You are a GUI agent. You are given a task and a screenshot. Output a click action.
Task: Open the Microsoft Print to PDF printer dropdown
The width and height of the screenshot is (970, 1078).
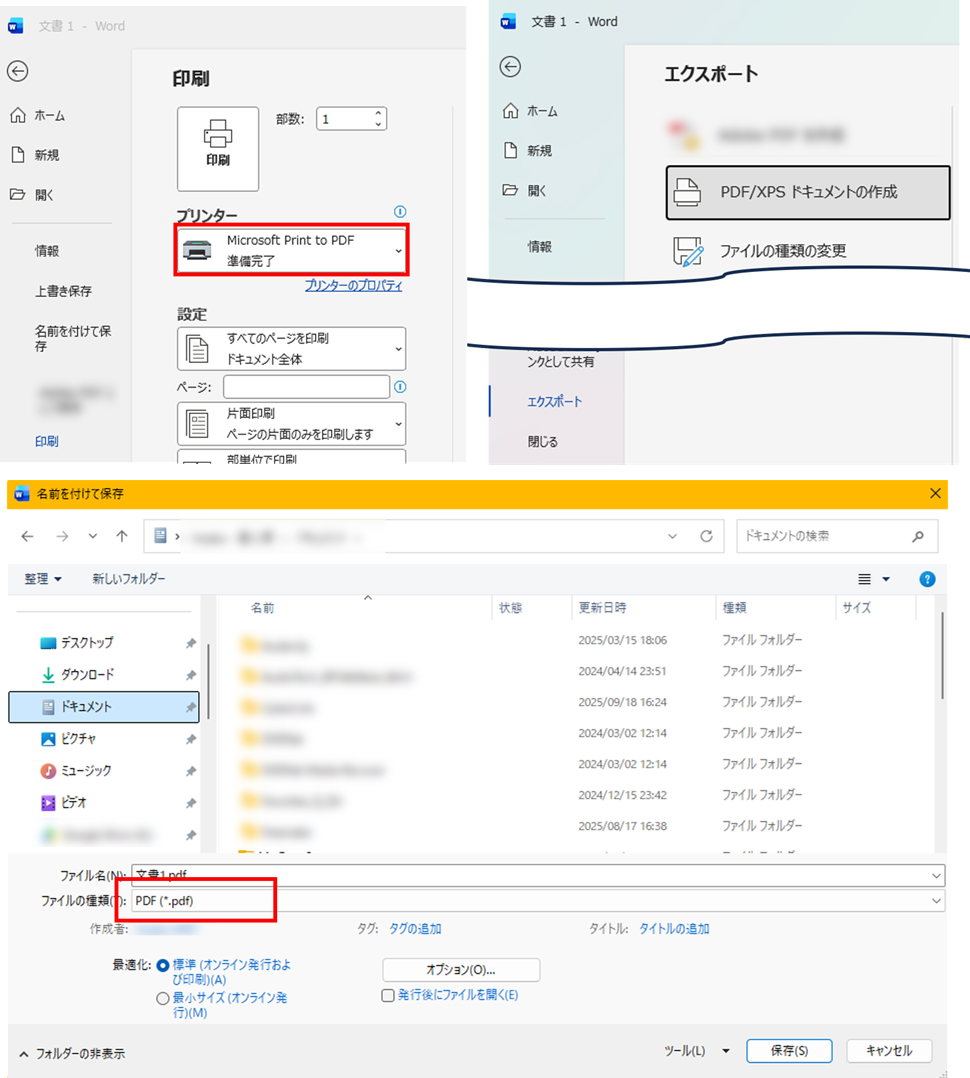(291, 250)
